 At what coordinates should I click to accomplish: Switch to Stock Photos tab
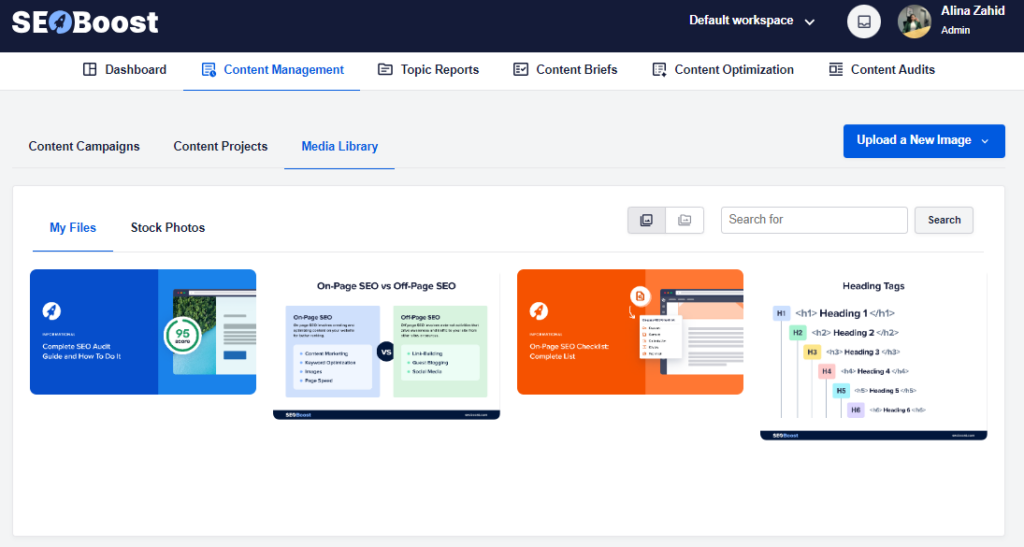coord(168,228)
